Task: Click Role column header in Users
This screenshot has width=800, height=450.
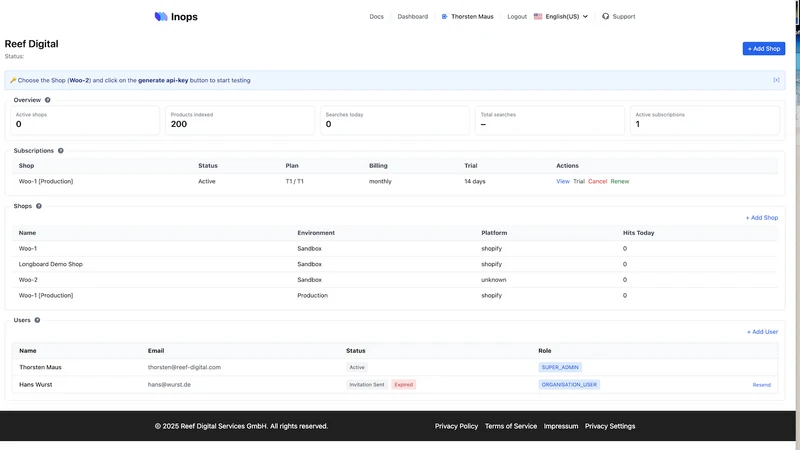Action: 545,351
